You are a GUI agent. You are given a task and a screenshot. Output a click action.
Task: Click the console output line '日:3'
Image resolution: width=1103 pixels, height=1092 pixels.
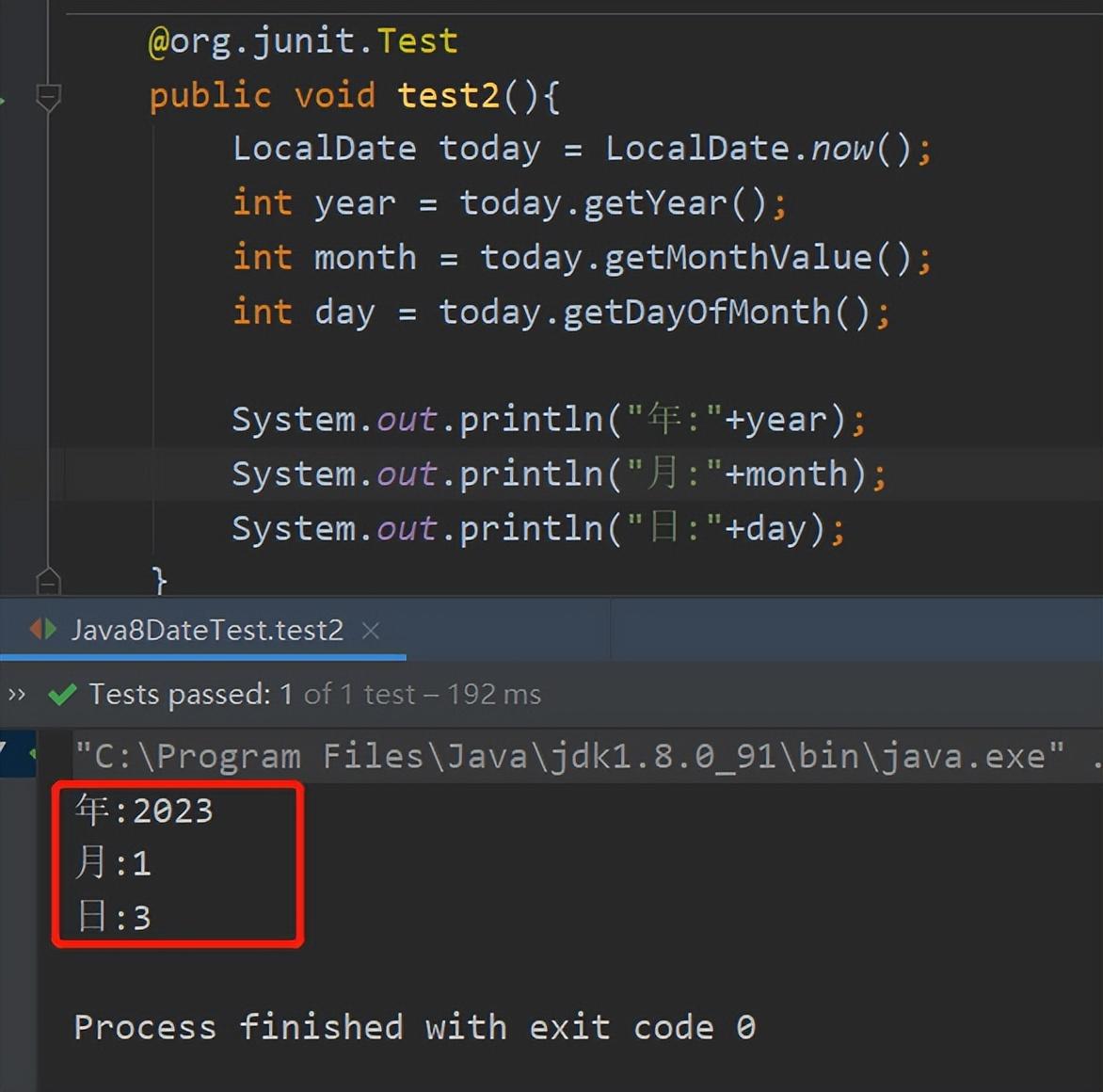[x=113, y=918]
